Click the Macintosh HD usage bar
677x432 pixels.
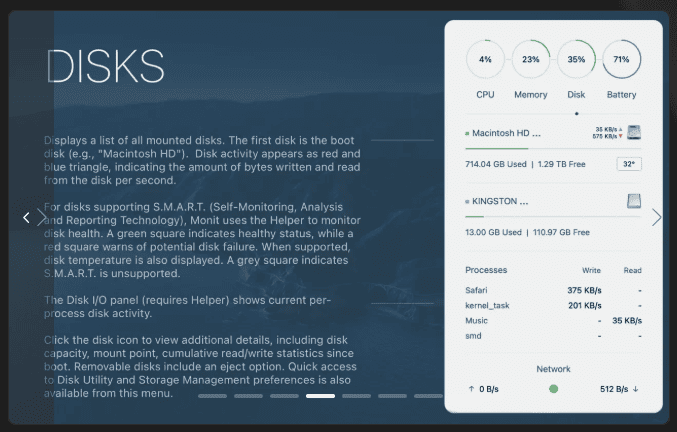point(553,148)
